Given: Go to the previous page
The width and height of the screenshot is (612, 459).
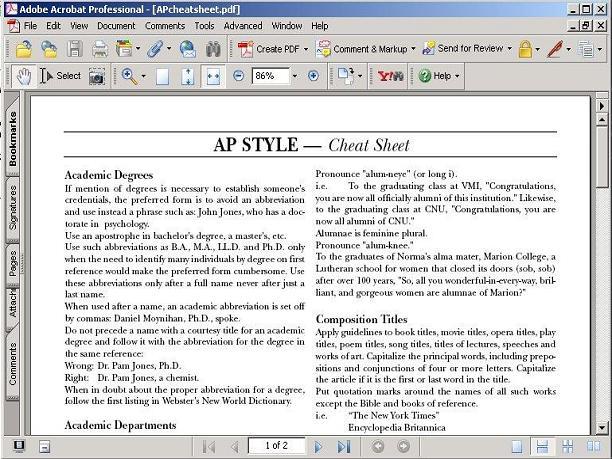Looking at the screenshot, I should tap(234, 447).
